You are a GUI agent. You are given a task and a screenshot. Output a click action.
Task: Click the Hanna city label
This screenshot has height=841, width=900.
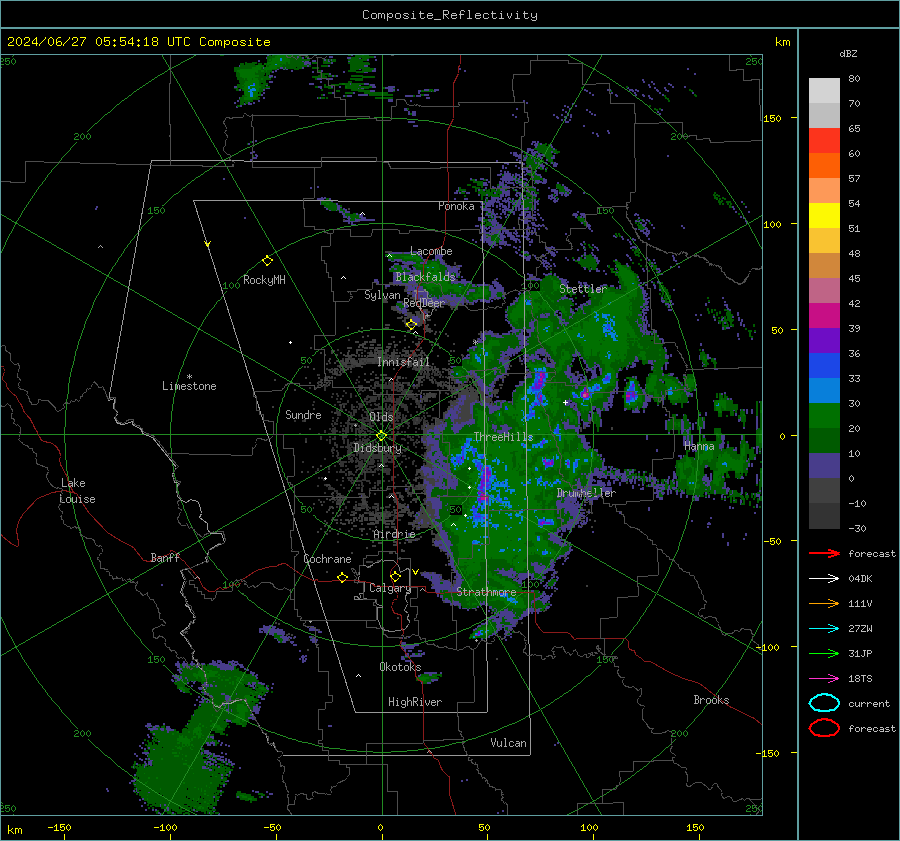click(699, 446)
